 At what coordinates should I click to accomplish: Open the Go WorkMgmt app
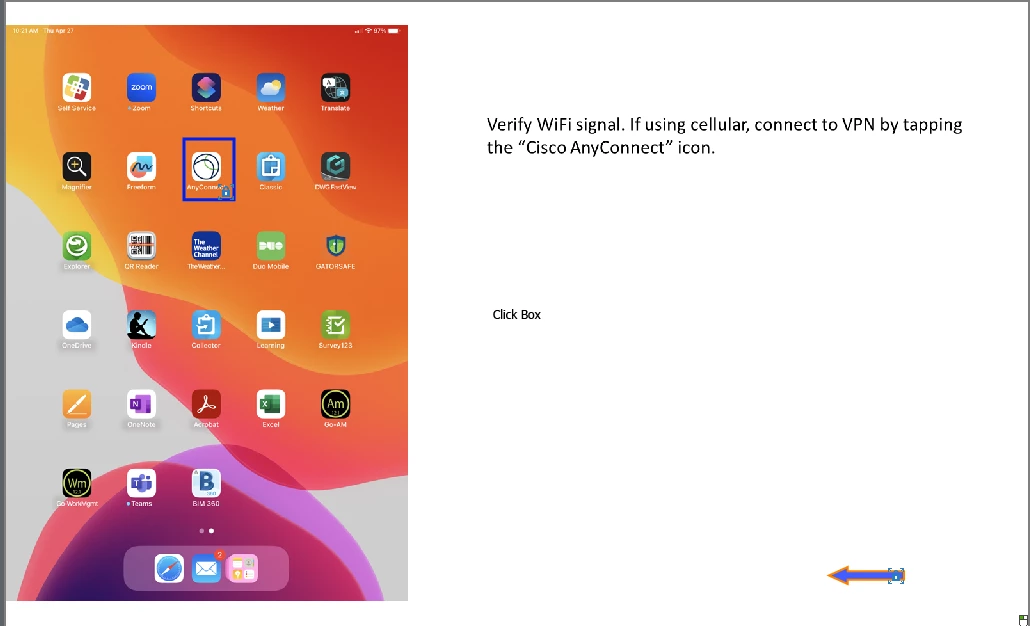pos(77,483)
